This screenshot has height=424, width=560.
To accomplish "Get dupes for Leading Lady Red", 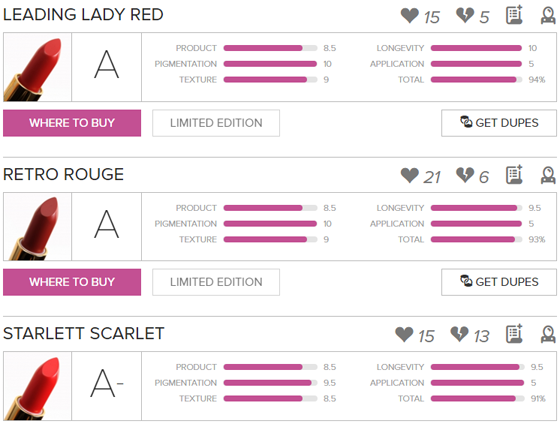I will tap(499, 123).
